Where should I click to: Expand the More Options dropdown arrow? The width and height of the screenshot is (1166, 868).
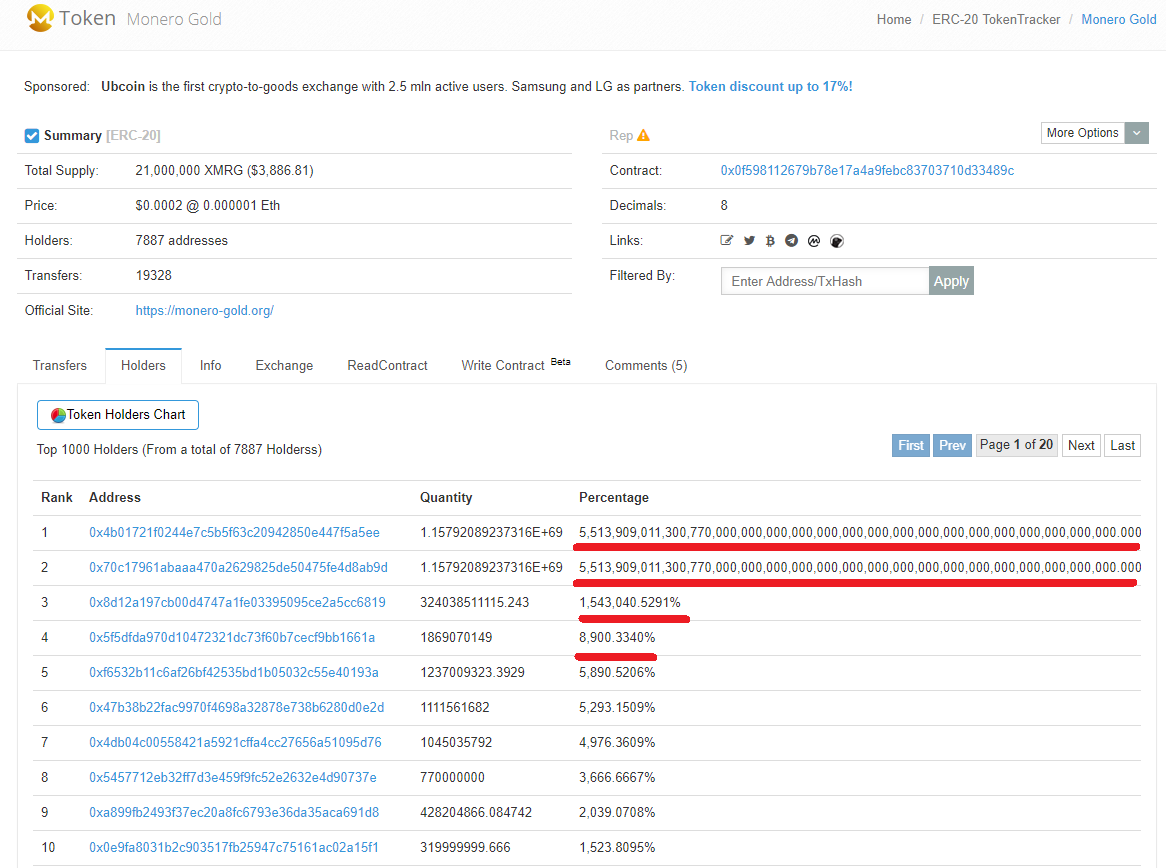point(1136,133)
